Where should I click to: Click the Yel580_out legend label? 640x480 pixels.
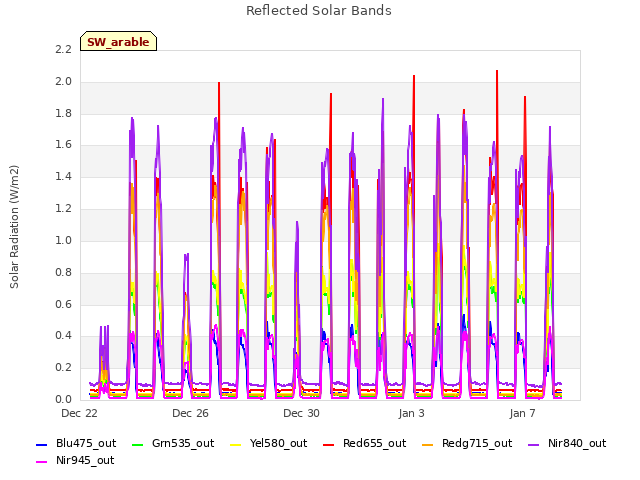(x=278, y=443)
